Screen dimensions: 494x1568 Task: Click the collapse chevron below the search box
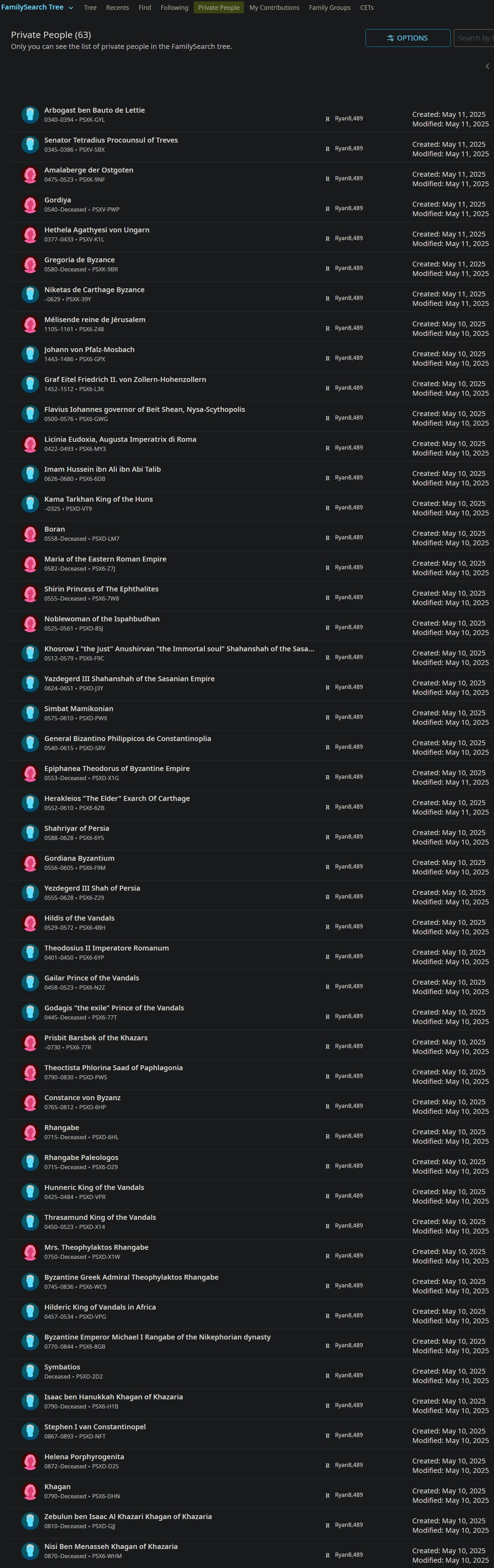(487, 66)
